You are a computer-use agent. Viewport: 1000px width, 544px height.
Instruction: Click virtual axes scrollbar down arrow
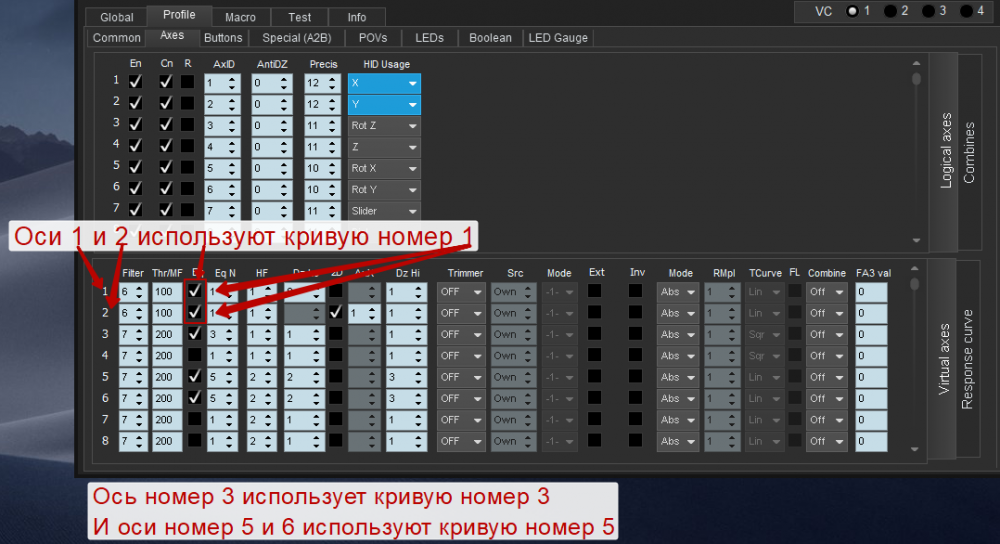915,449
